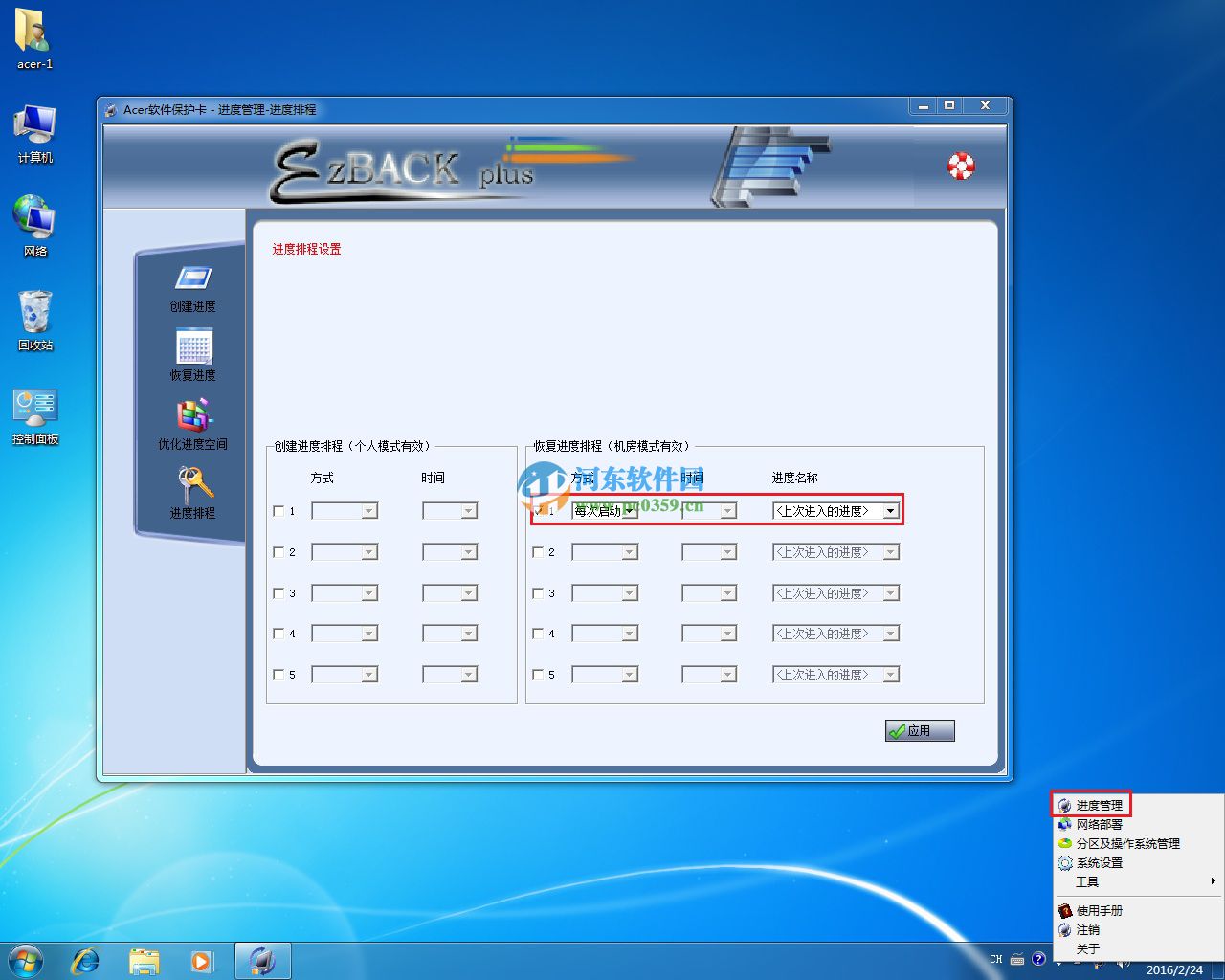Expand the row 1 时间 dropdown in 恢复进度排程
This screenshot has width=1225, height=980.
[x=727, y=511]
